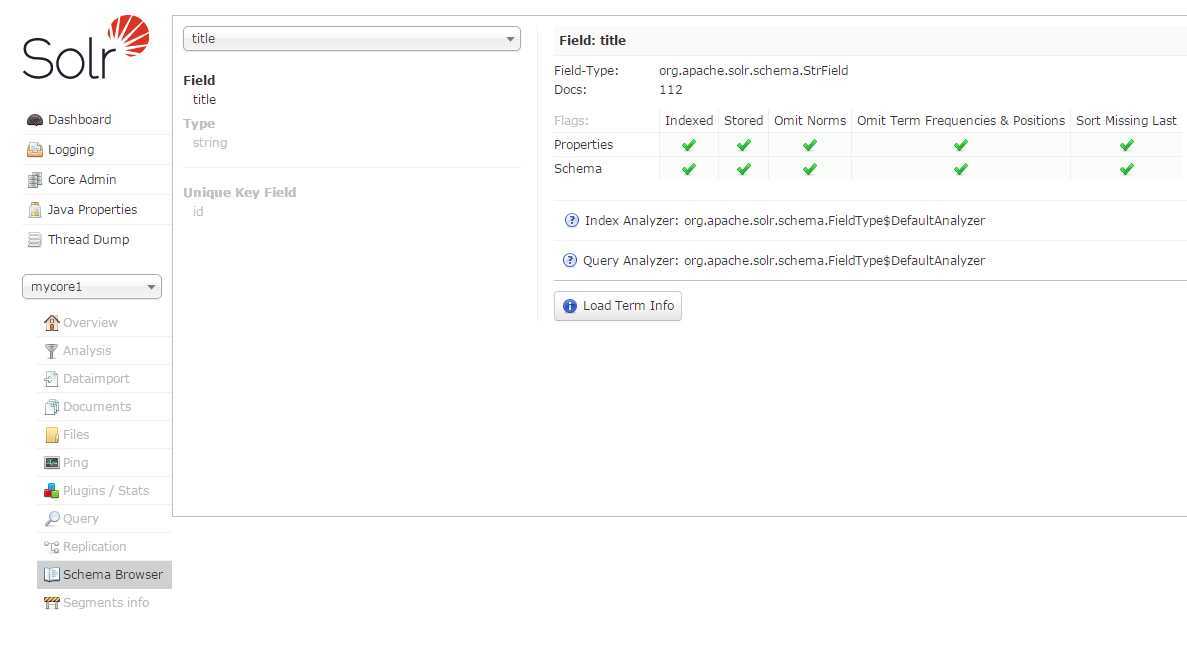Screen dimensions: 1187x669
Task: Click the Plugins / Stats blocks icon
Action: (x=51, y=491)
